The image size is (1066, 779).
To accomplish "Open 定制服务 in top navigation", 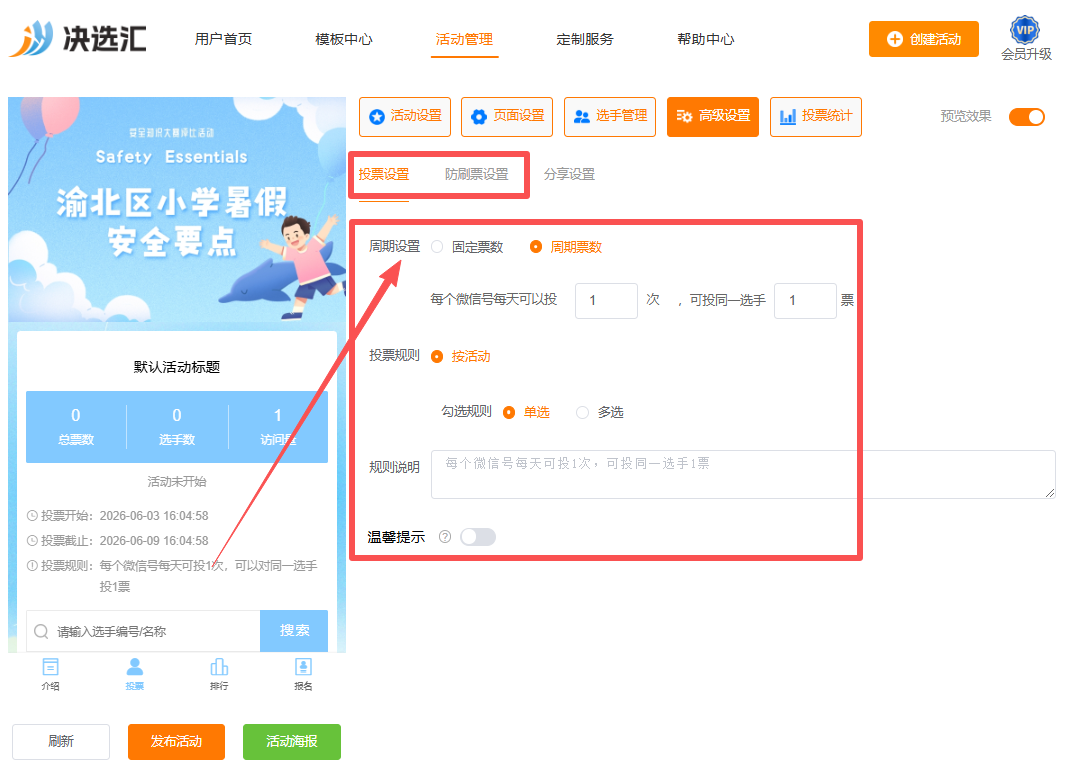I will tap(585, 39).
